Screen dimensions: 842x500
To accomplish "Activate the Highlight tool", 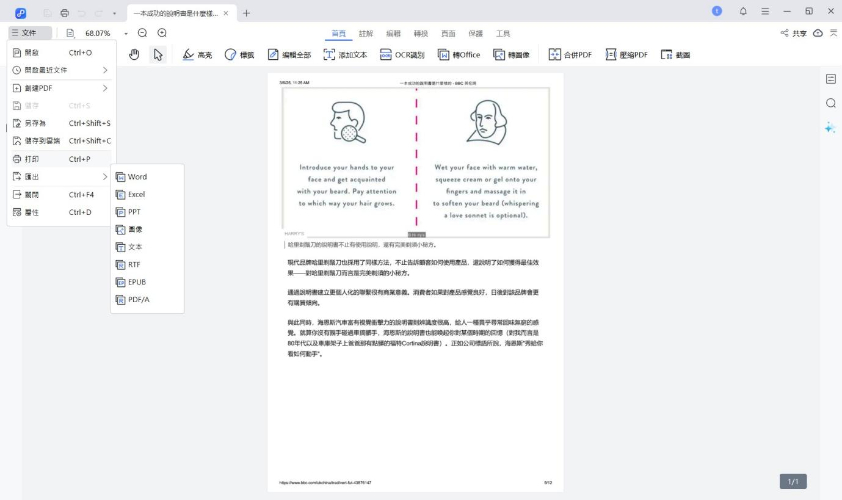I will tap(197, 55).
